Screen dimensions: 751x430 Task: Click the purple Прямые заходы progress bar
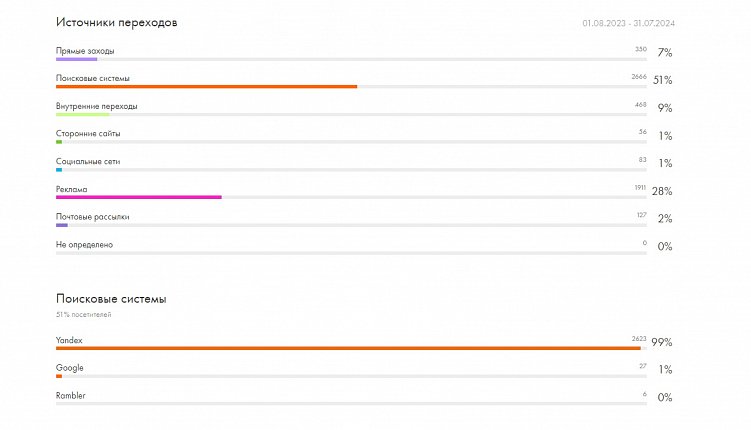pos(76,59)
